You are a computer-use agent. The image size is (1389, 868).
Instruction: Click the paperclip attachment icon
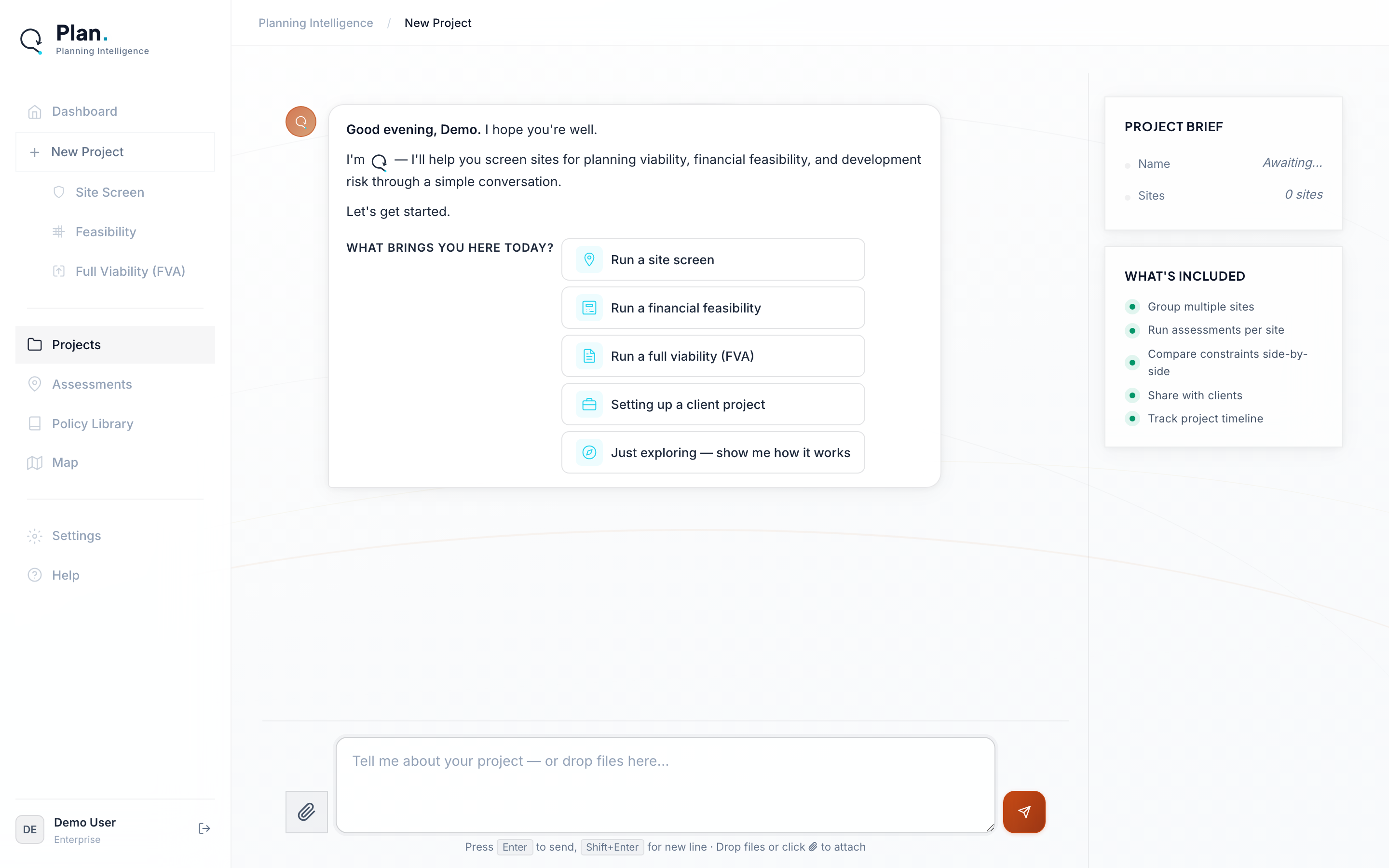307,812
